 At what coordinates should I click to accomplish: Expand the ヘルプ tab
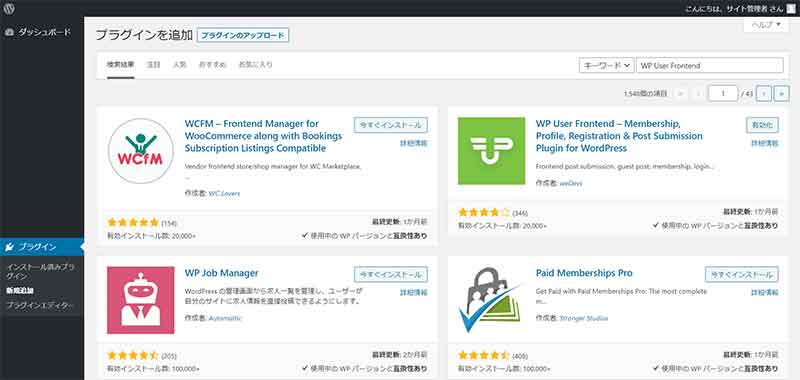click(766, 24)
